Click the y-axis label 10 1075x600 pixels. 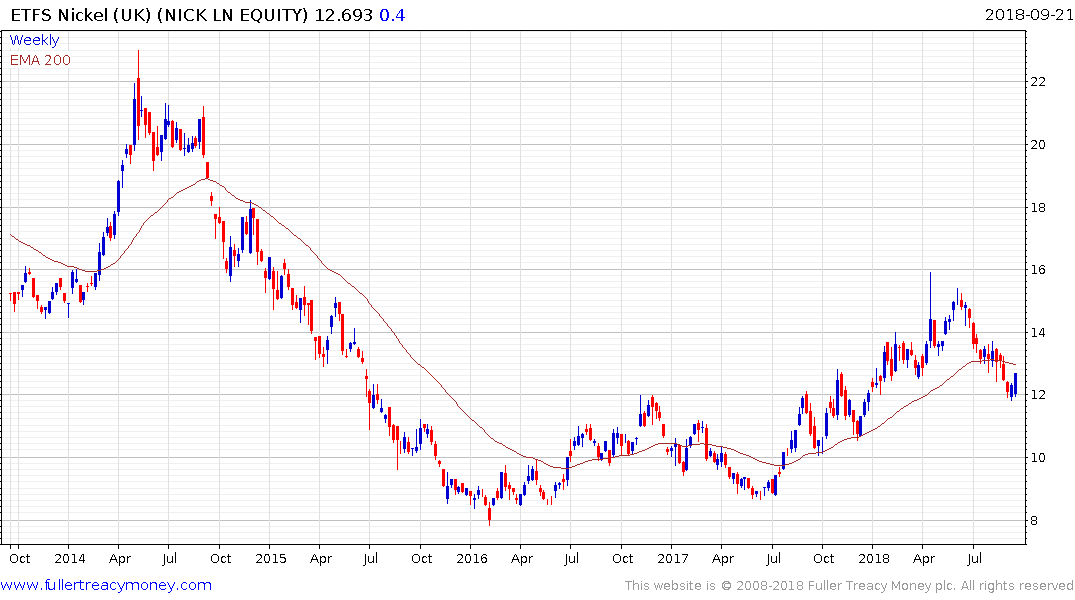(x=1038, y=457)
